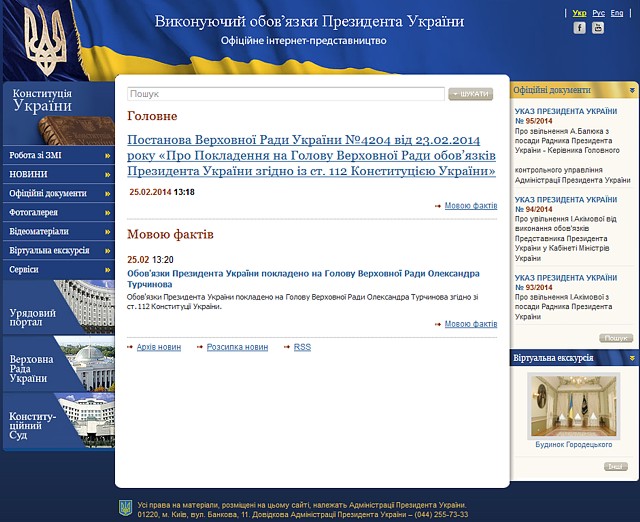The width and height of the screenshot is (640, 522).
Task: Click the small shield icon in footer
Action: click(x=125, y=507)
